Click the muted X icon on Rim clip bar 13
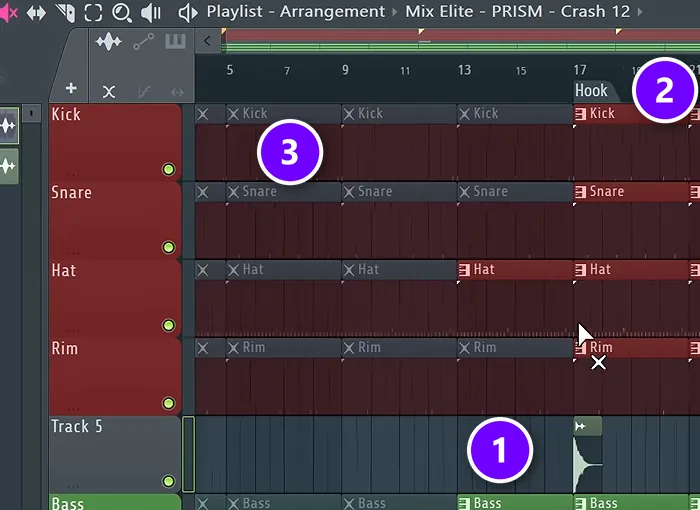This screenshot has width=700, height=510. click(x=464, y=347)
